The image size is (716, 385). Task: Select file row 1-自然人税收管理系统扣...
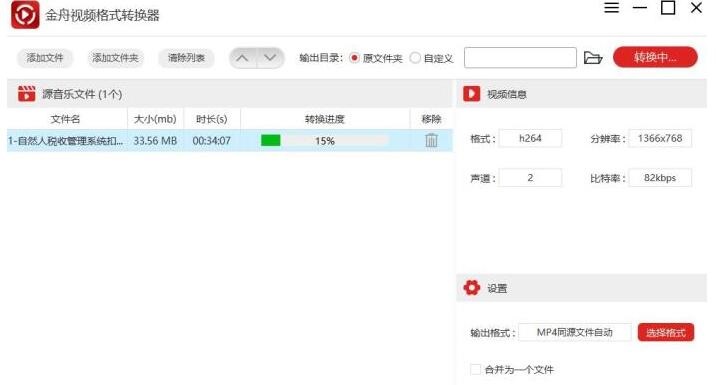coord(230,141)
